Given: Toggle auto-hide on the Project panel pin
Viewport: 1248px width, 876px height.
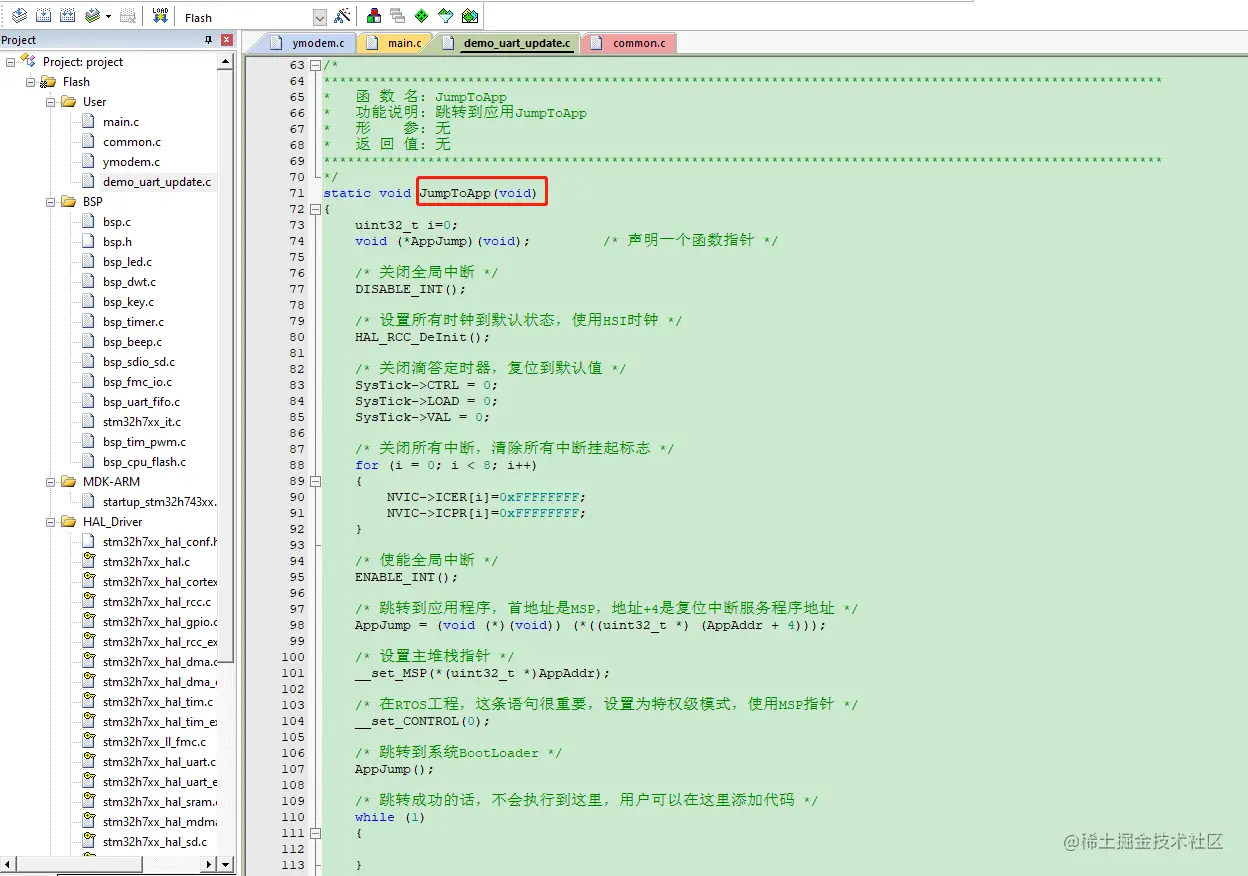Looking at the screenshot, I should 208,39.
